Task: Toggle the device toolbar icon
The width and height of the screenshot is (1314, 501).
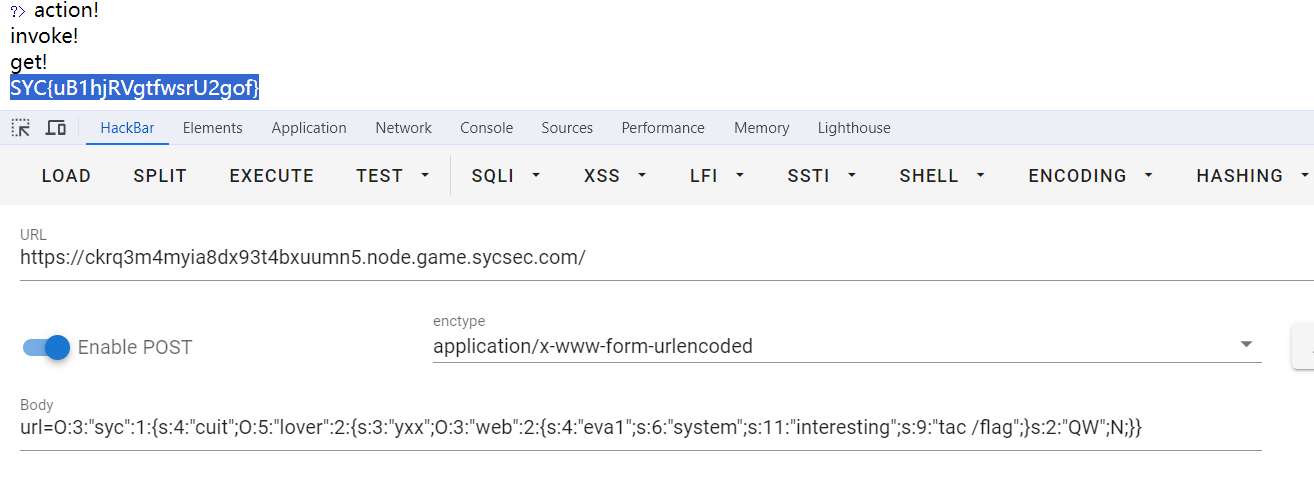Action: (x=56, y=128)
